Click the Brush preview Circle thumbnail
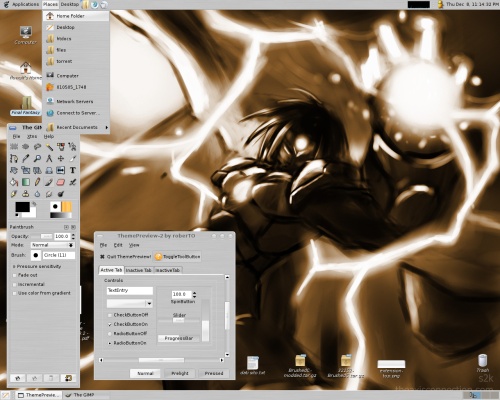The width and height of the screenshot is (500, 400). [36, 255]
